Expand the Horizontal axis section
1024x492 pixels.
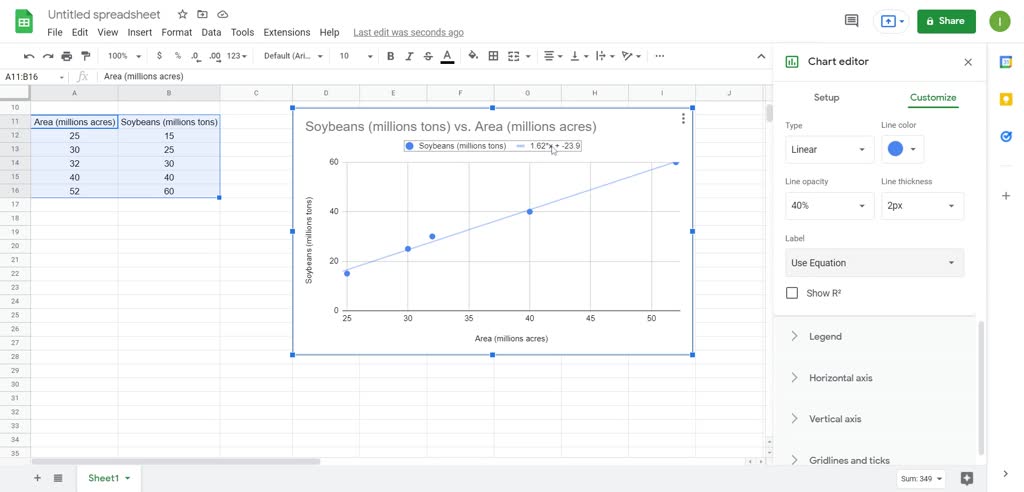840,378
